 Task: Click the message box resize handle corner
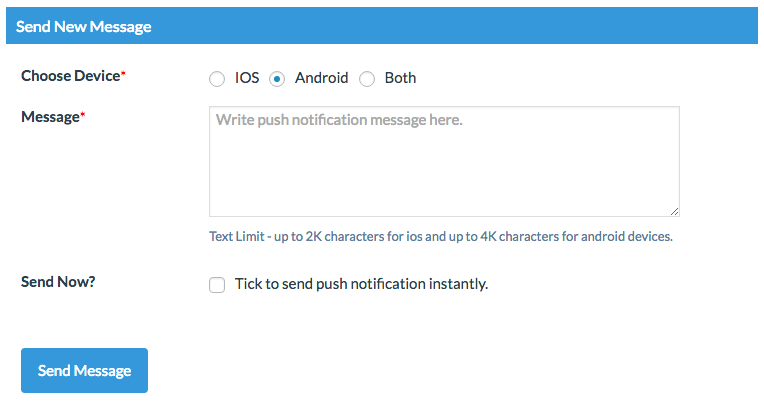[x=675, y=211]
